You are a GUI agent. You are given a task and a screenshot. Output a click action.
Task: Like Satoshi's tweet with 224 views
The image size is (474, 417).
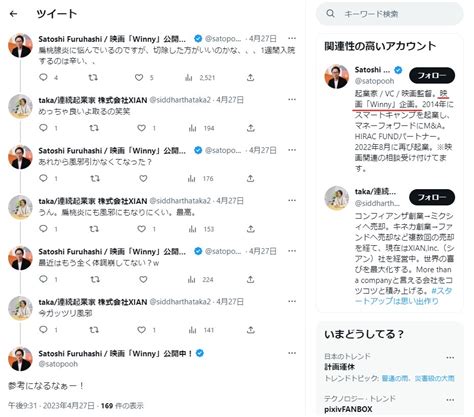click(143, 279)
